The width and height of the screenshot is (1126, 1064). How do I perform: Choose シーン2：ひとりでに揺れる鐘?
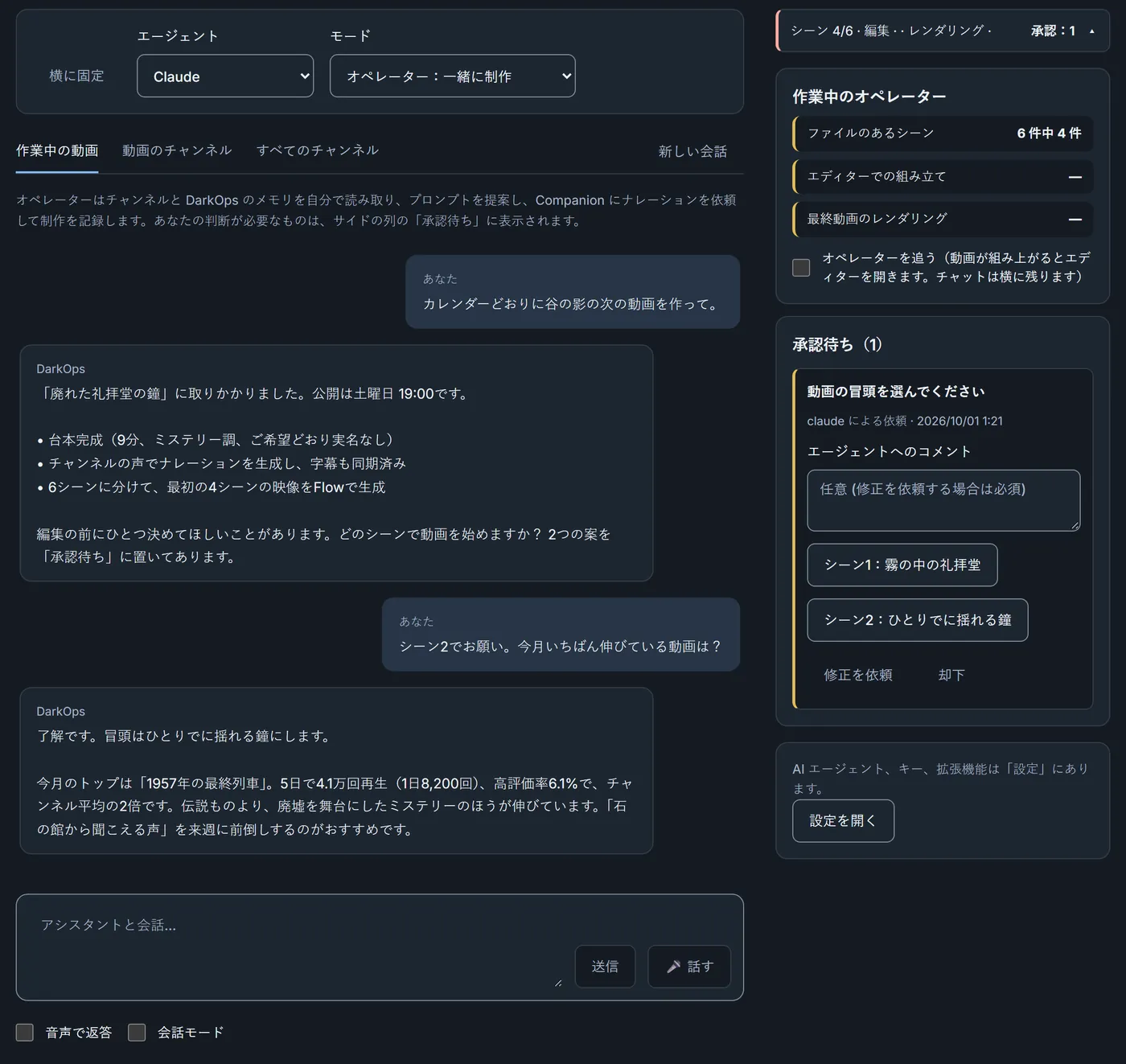(918, 620)
